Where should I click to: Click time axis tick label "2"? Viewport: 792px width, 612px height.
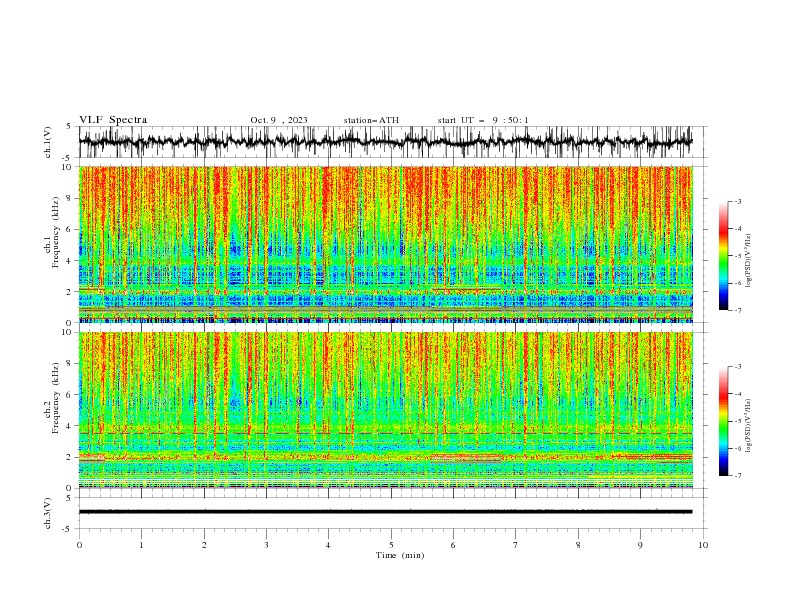point(204,545)
